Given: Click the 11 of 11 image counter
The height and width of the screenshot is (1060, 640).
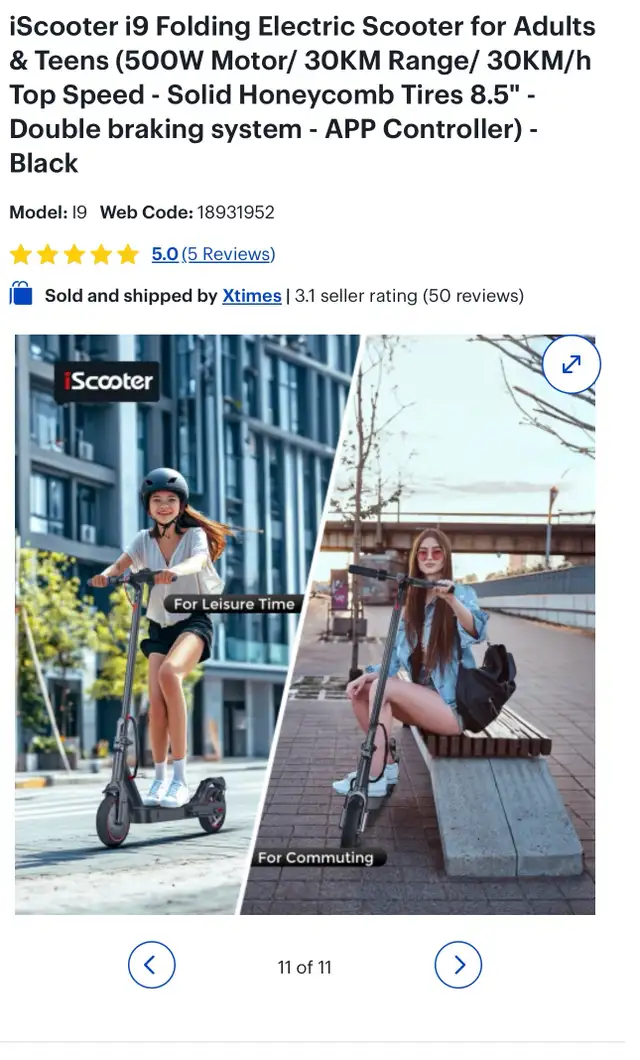Looking at the screenshot, I should [305, 967].
